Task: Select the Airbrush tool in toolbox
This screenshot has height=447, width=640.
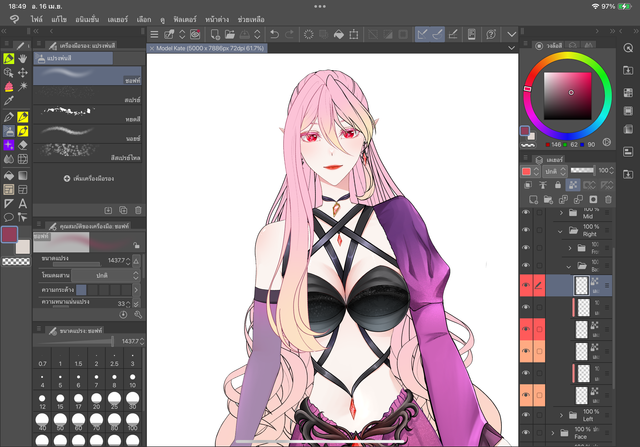Action: [x=9, y=131]
